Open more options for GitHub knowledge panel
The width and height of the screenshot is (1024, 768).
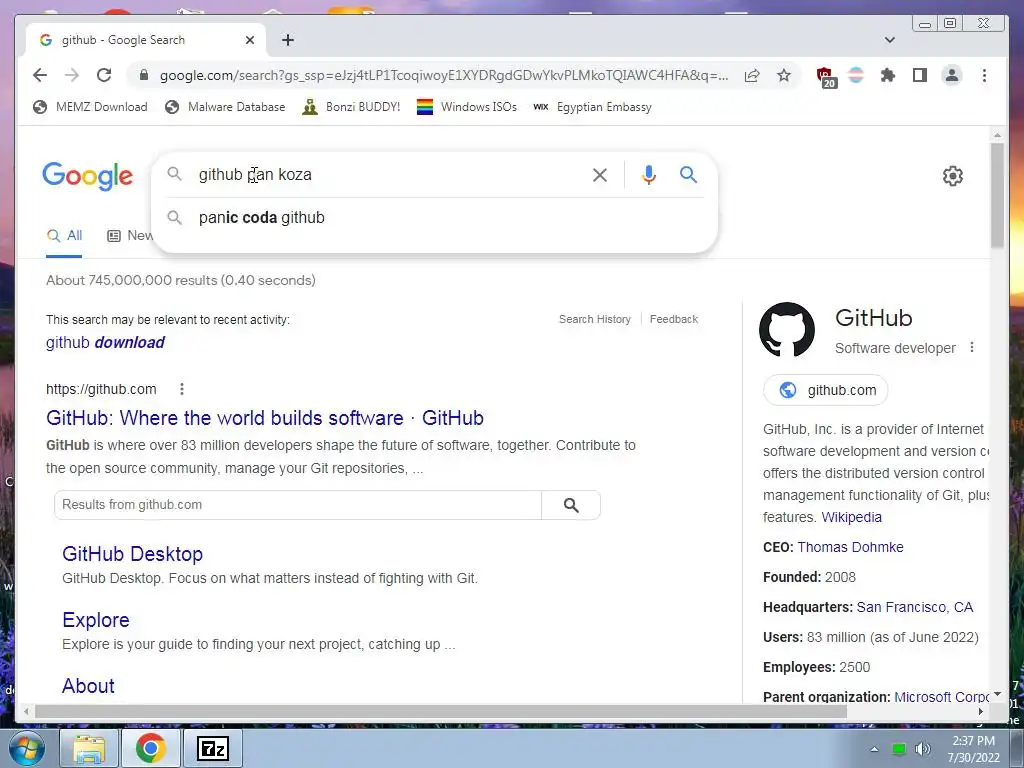(x=972, y=347)
